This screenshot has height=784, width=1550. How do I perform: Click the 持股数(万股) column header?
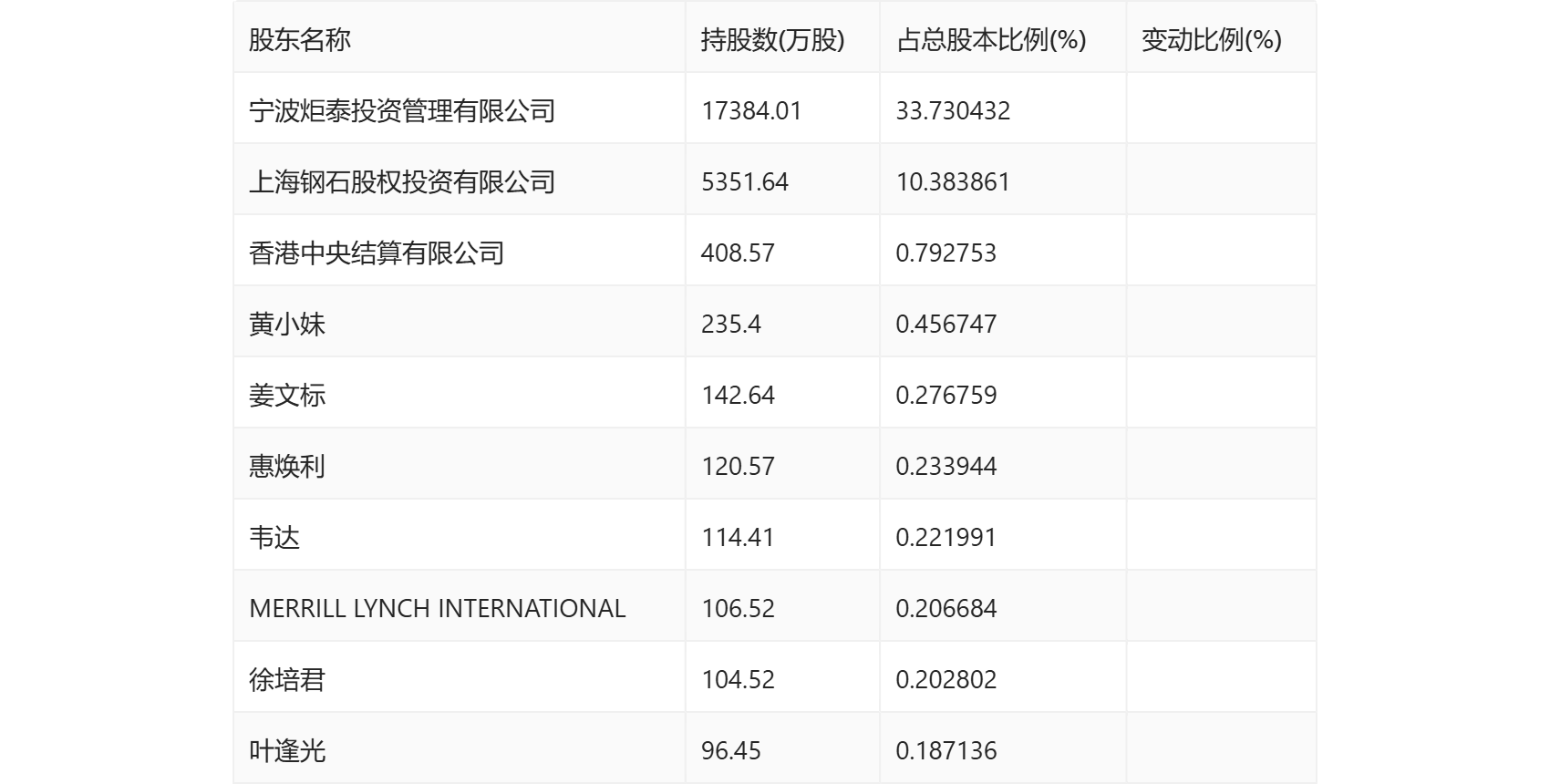(772, 40)
